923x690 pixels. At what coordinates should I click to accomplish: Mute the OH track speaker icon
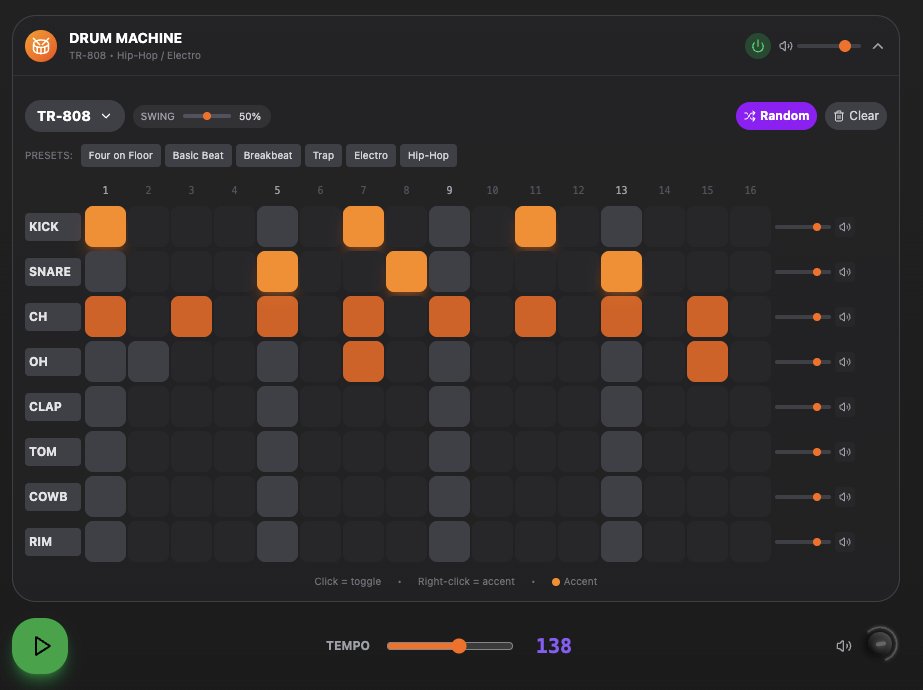tap(845, 362)
